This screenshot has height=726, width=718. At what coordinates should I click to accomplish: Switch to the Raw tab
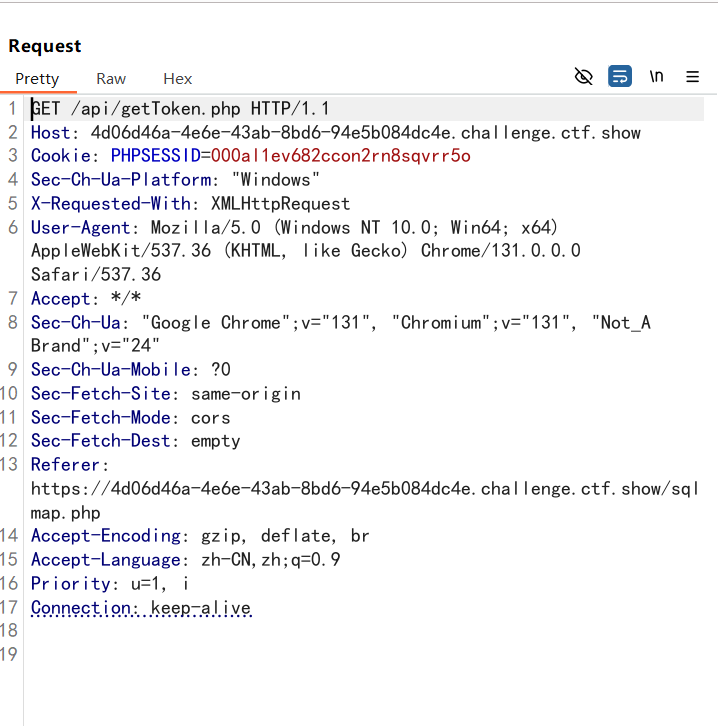(x=111, y=78)
